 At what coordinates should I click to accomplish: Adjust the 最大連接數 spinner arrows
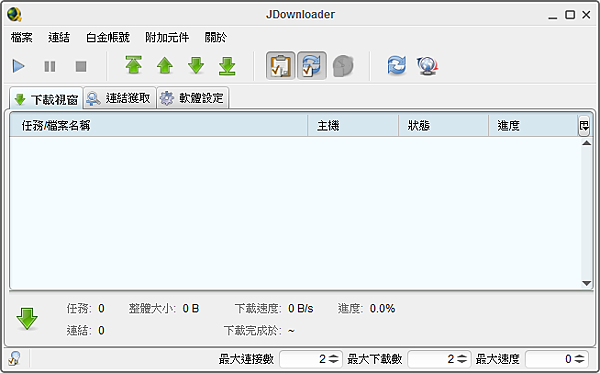[334, 359]
